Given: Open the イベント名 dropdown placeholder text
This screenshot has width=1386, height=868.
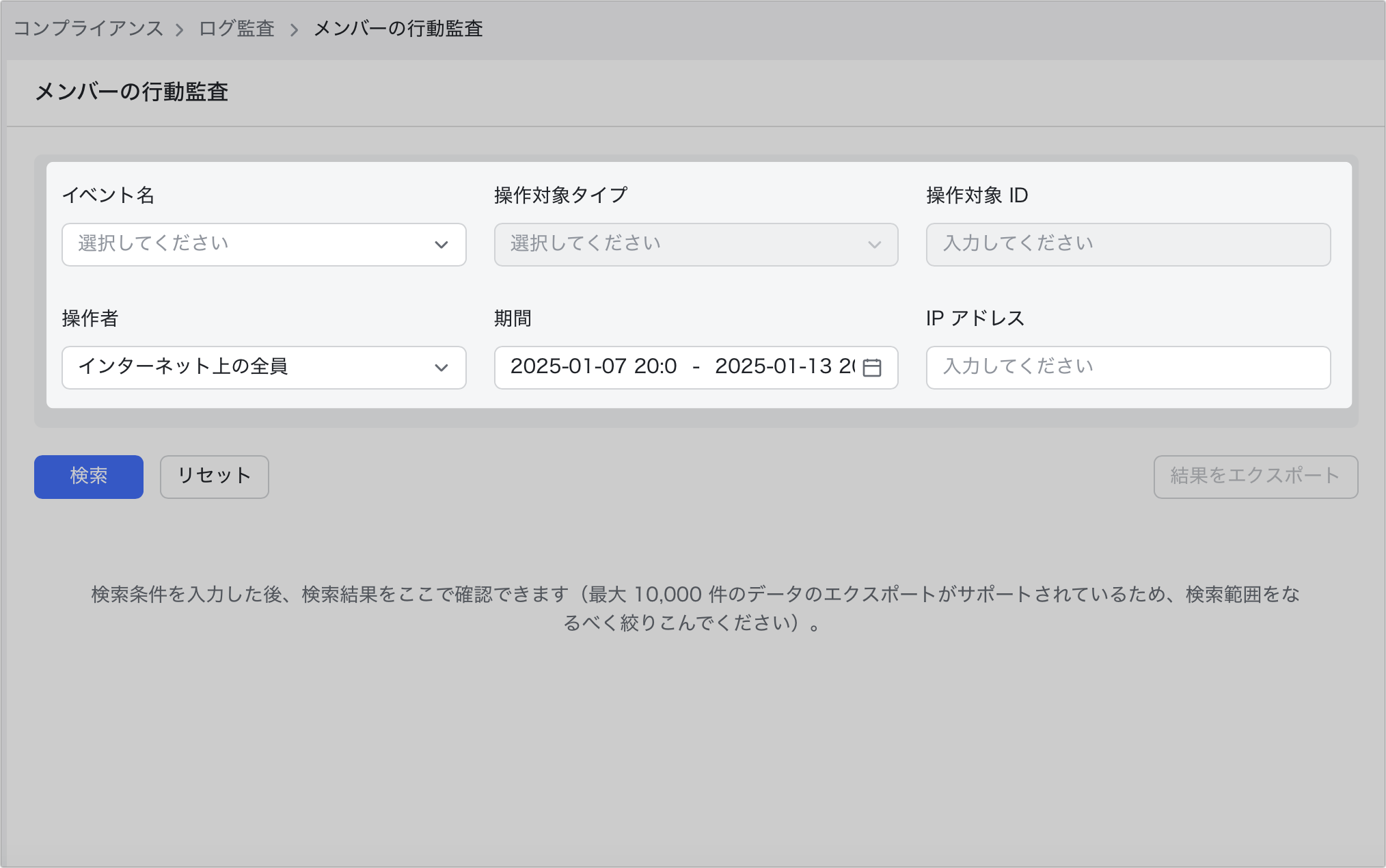Looking at the screenshot, I should [x=153, y=244].
